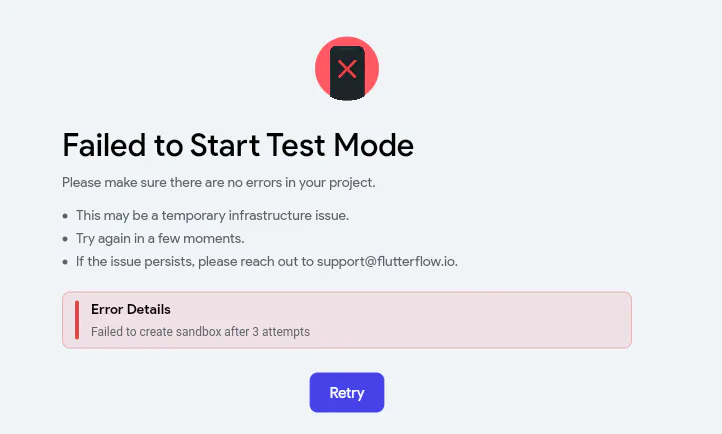Open the support@flutterflow.io email address
Viewport: 722px width, 434px height.
387,261
